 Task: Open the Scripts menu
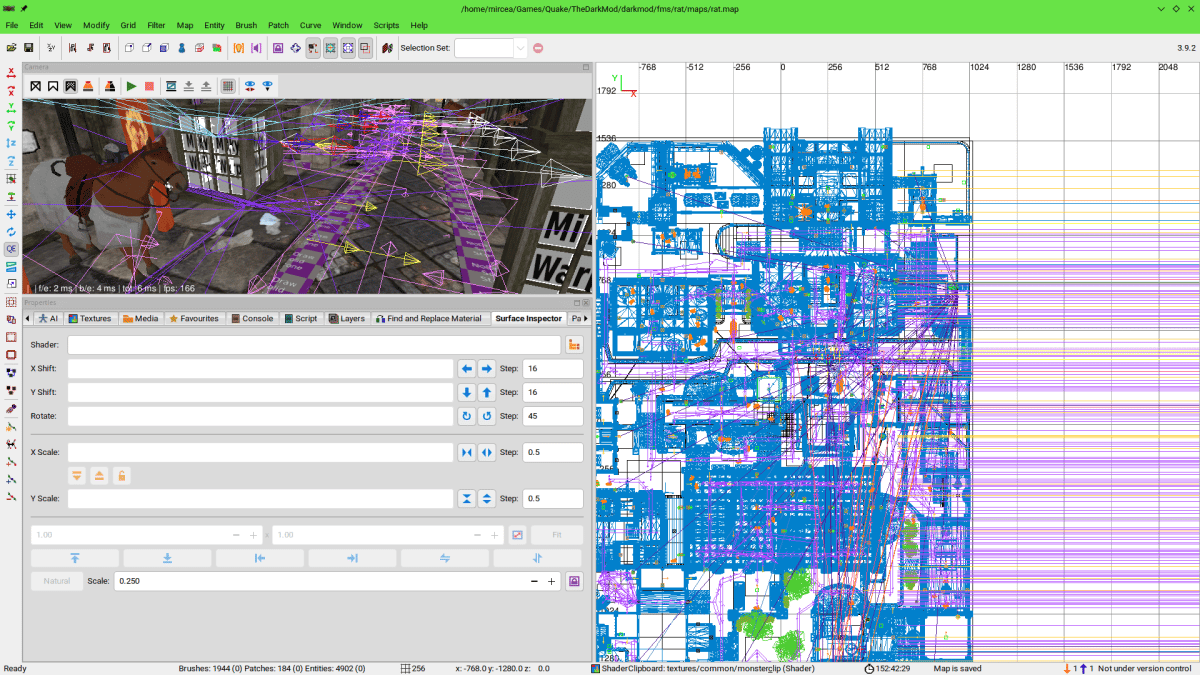click(x=386, y=25)
